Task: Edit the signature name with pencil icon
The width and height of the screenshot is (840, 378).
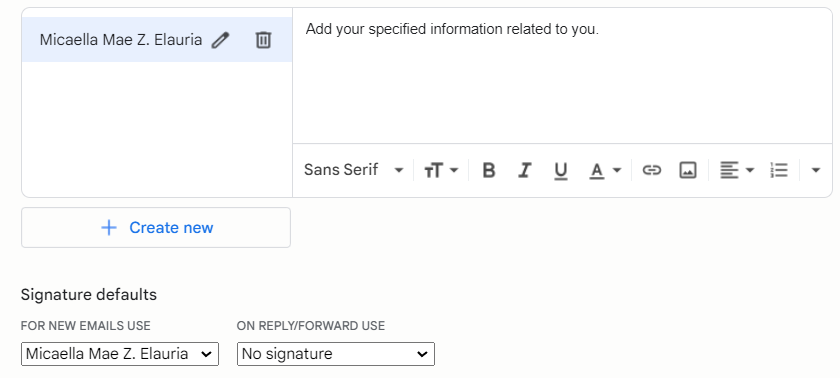Action: [x=220, y=40]
